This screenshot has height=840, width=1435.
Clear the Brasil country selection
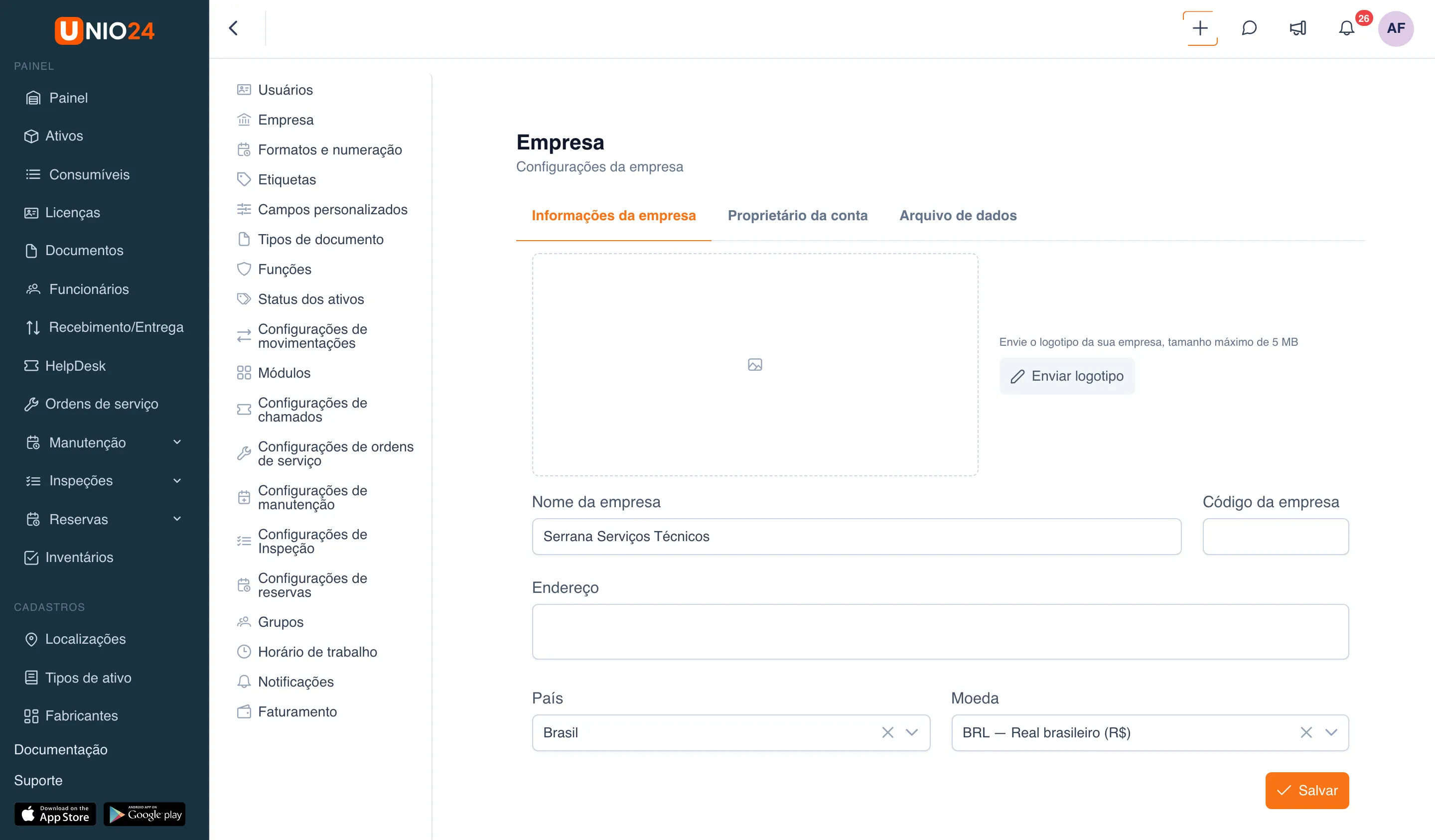887,732
